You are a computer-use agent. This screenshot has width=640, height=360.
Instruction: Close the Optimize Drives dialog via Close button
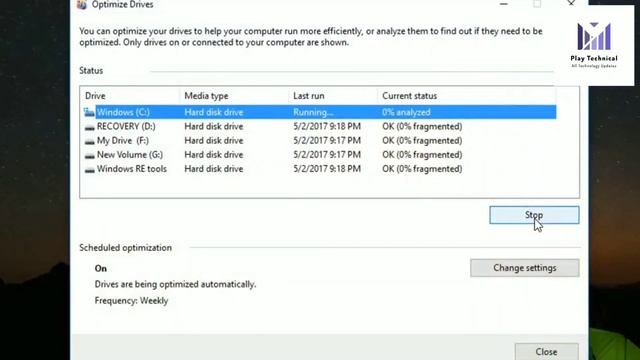546,351
